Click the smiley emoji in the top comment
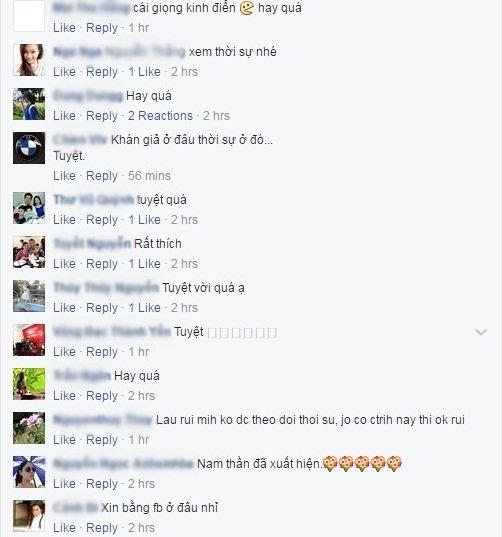Viewport: 502px width, 537px height. (x=247, y=8)
